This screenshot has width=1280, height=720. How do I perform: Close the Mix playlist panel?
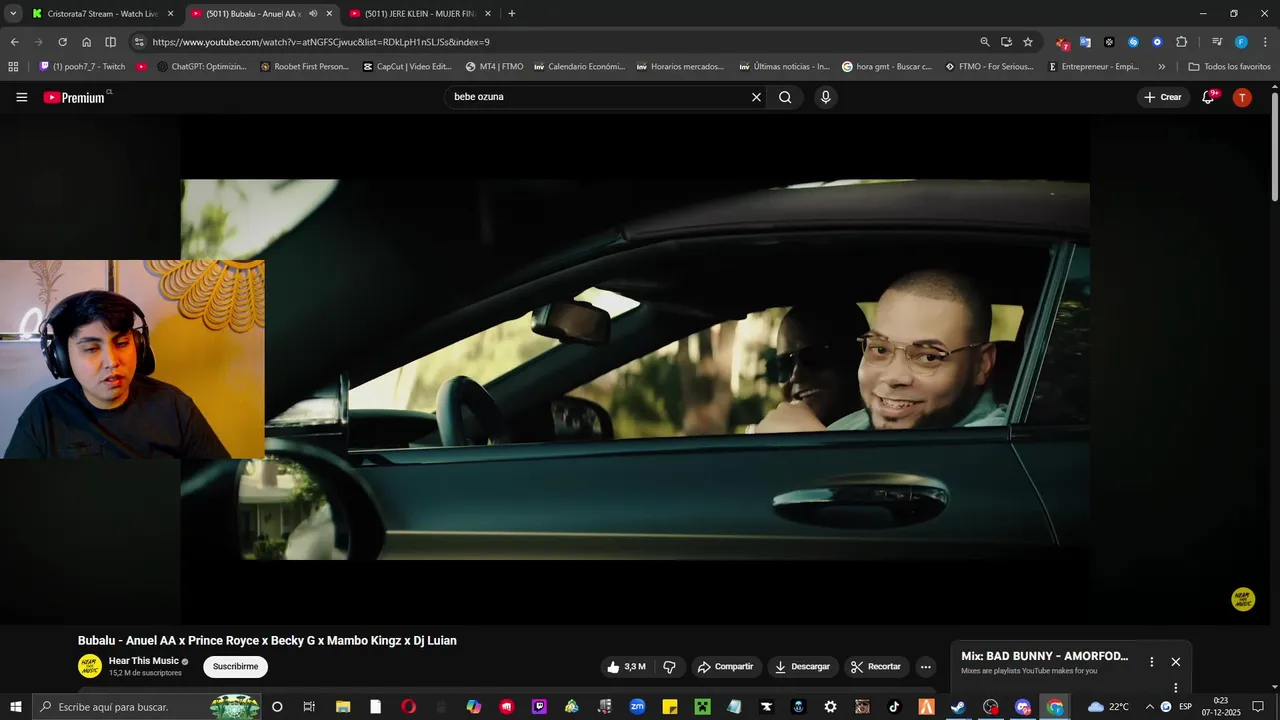pyautogui.click(x=1176, y=662)
